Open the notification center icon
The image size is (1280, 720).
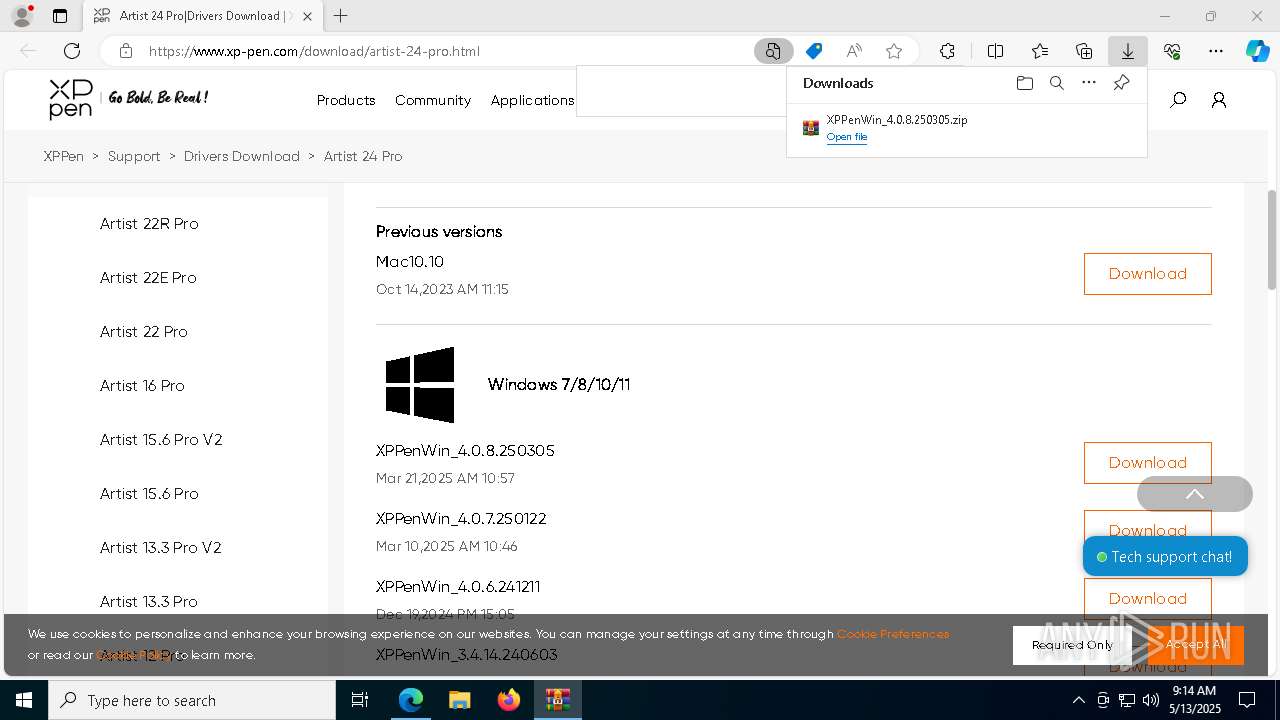click(x=1247, y=700)
